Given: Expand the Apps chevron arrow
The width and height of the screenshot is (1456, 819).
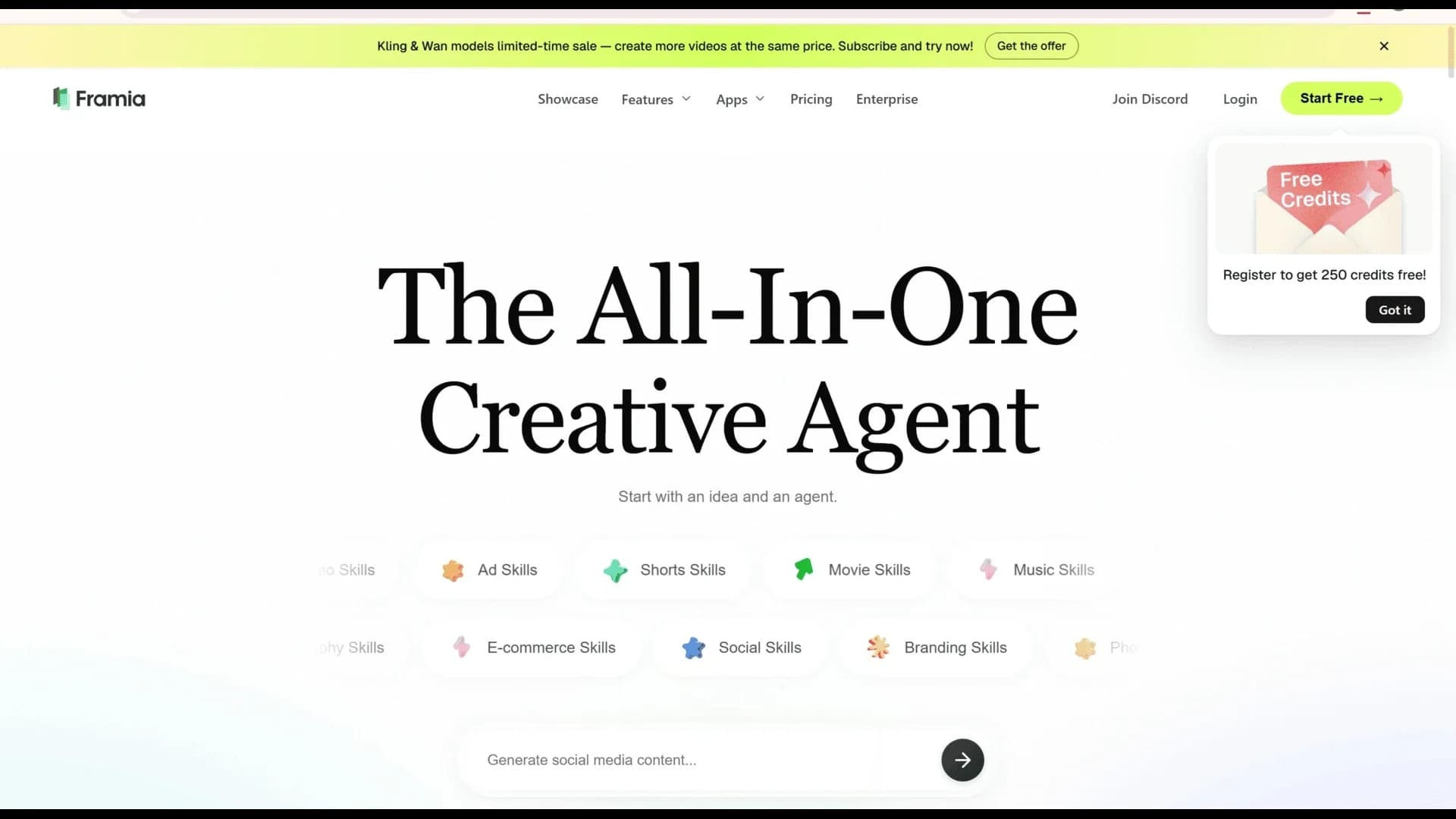Looking at the screenshot, I should coord(760,99).
